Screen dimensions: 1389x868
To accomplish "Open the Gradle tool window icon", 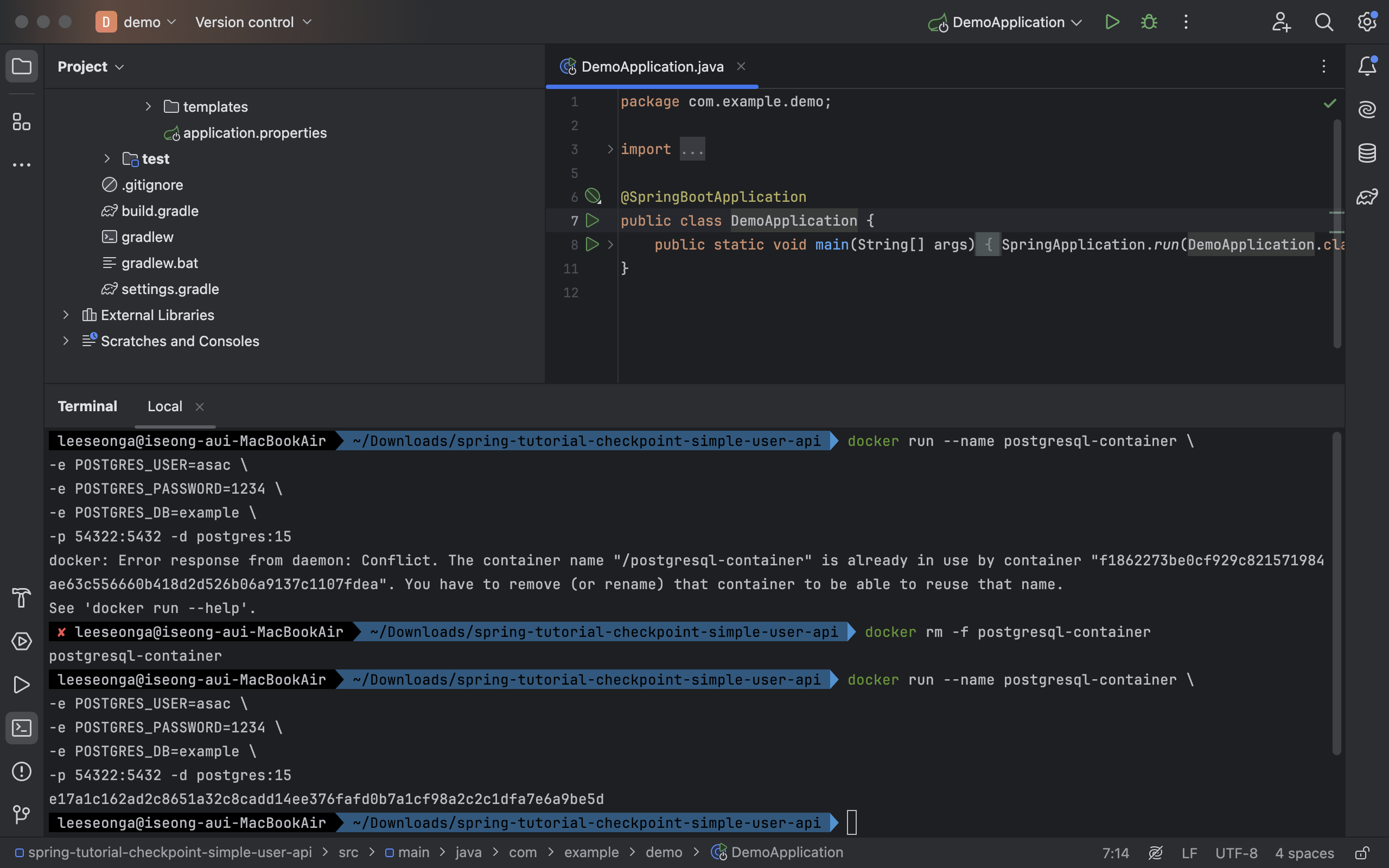I will point(1367,197).
